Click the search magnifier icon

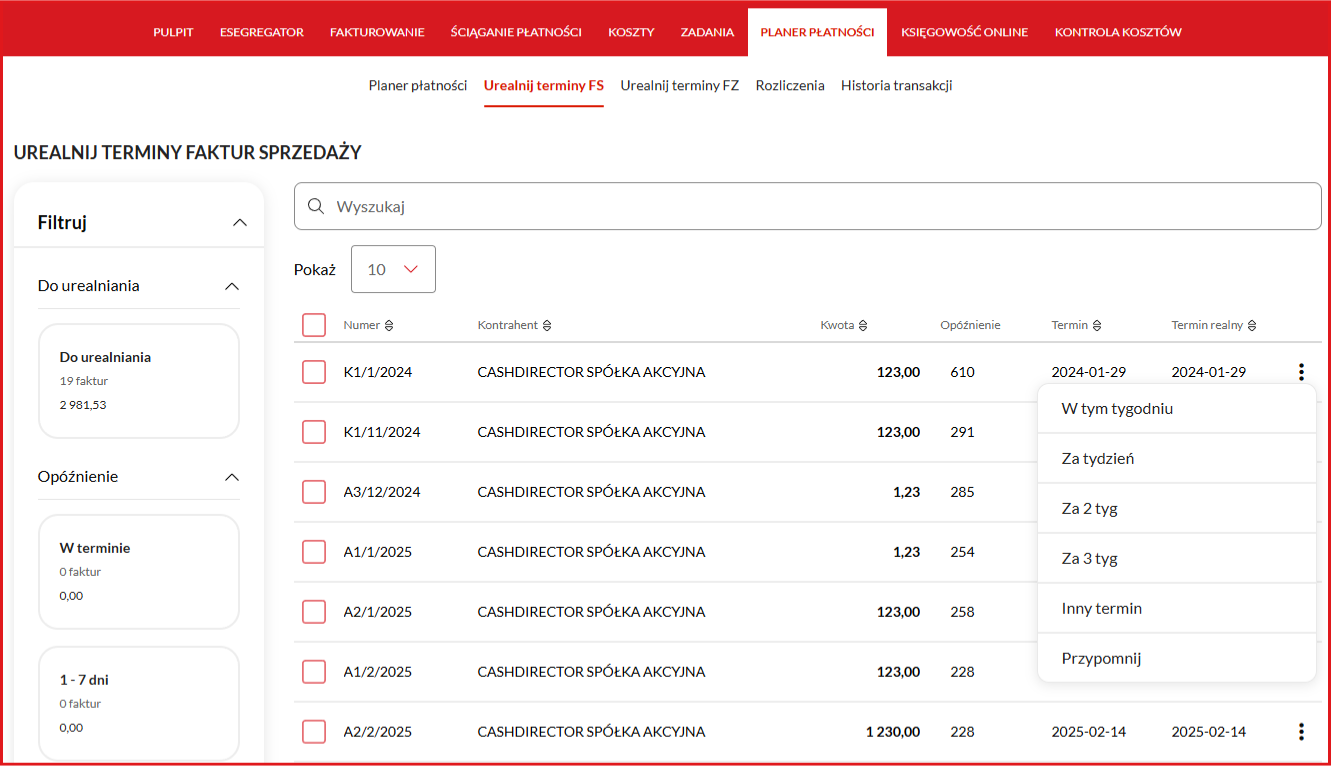(x=316, y=206)
